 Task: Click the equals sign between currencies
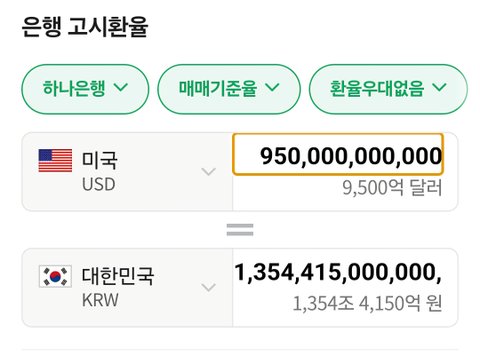(240, 230)
